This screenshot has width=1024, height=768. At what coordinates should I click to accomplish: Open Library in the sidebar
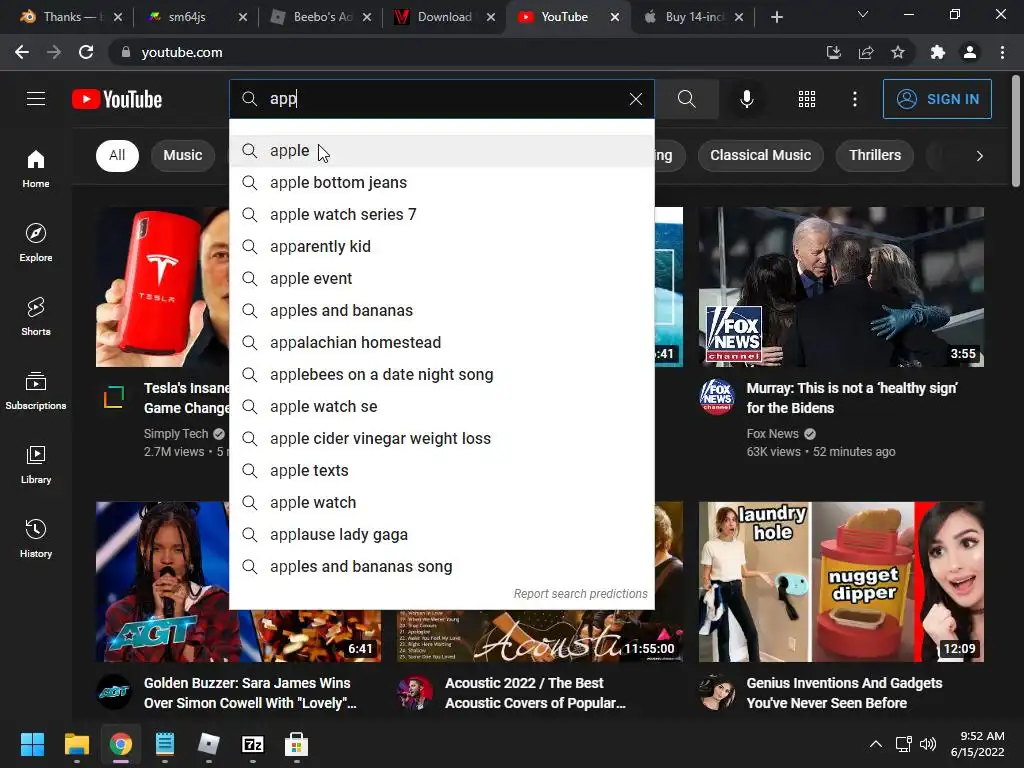point(36,464)
